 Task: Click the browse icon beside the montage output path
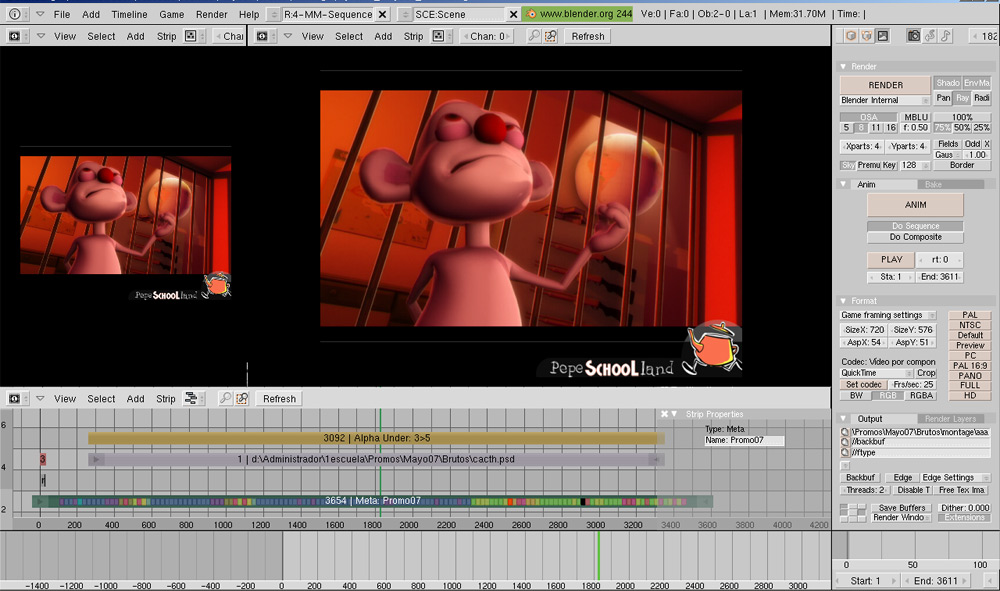pyautogui.click(x=845, y=432)
